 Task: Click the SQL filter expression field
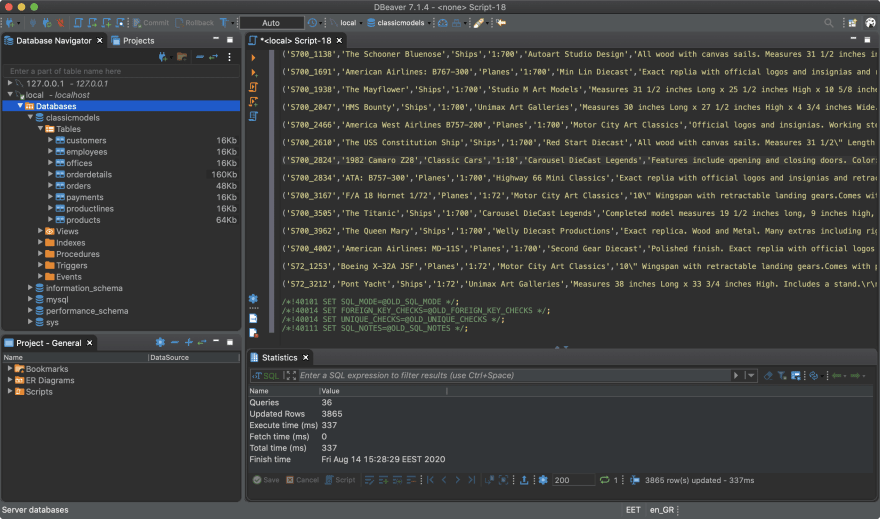point(514,375)
